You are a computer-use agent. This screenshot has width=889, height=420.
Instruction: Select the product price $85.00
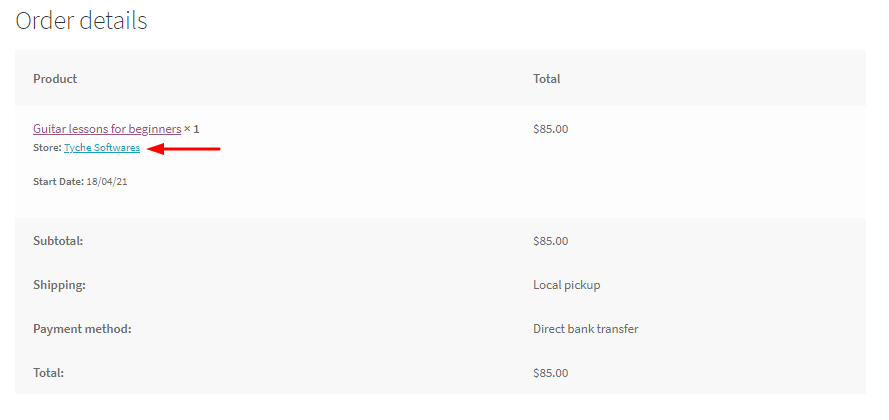point(551,129)
